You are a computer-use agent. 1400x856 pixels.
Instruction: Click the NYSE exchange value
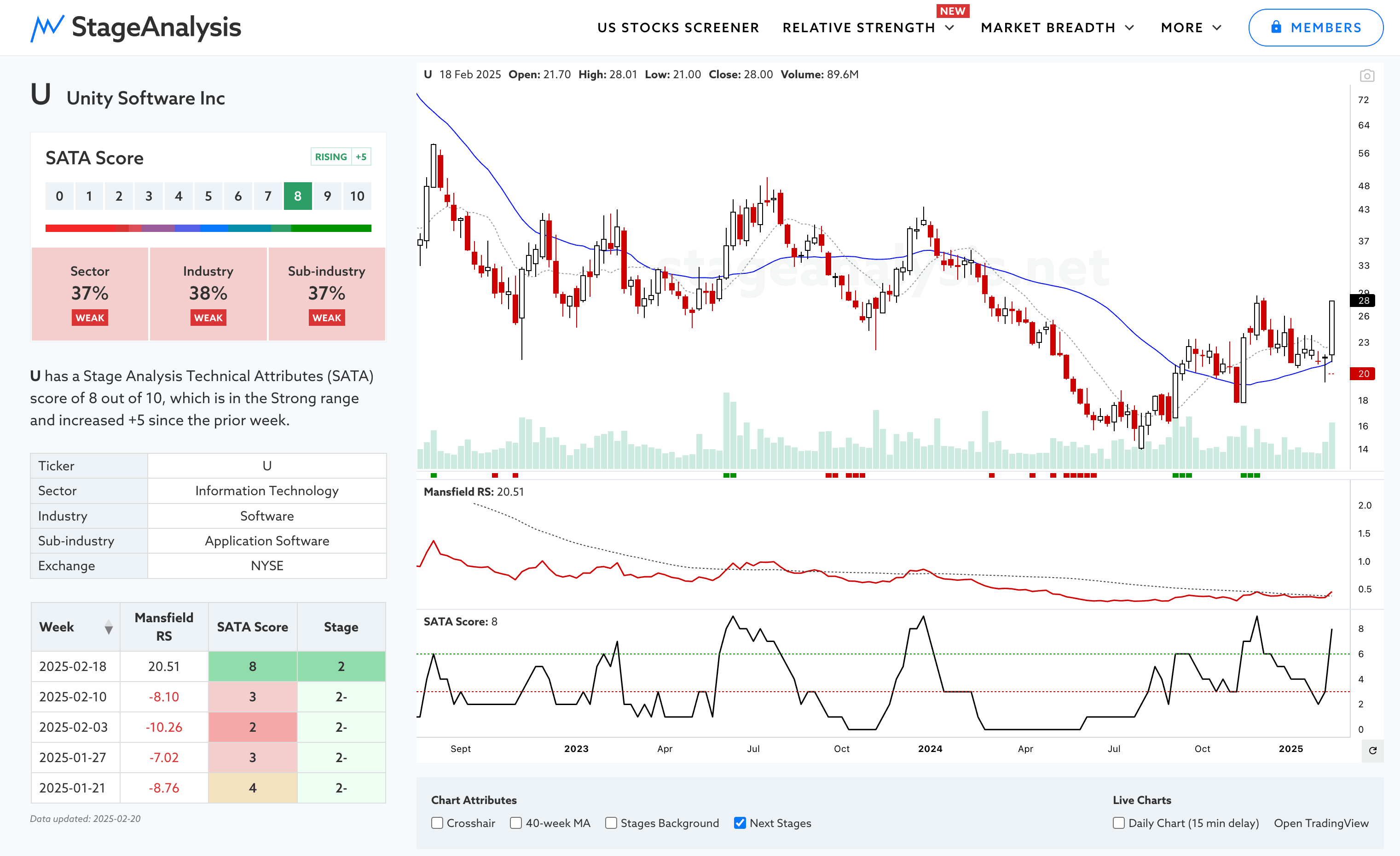click(x=267, y=566)
